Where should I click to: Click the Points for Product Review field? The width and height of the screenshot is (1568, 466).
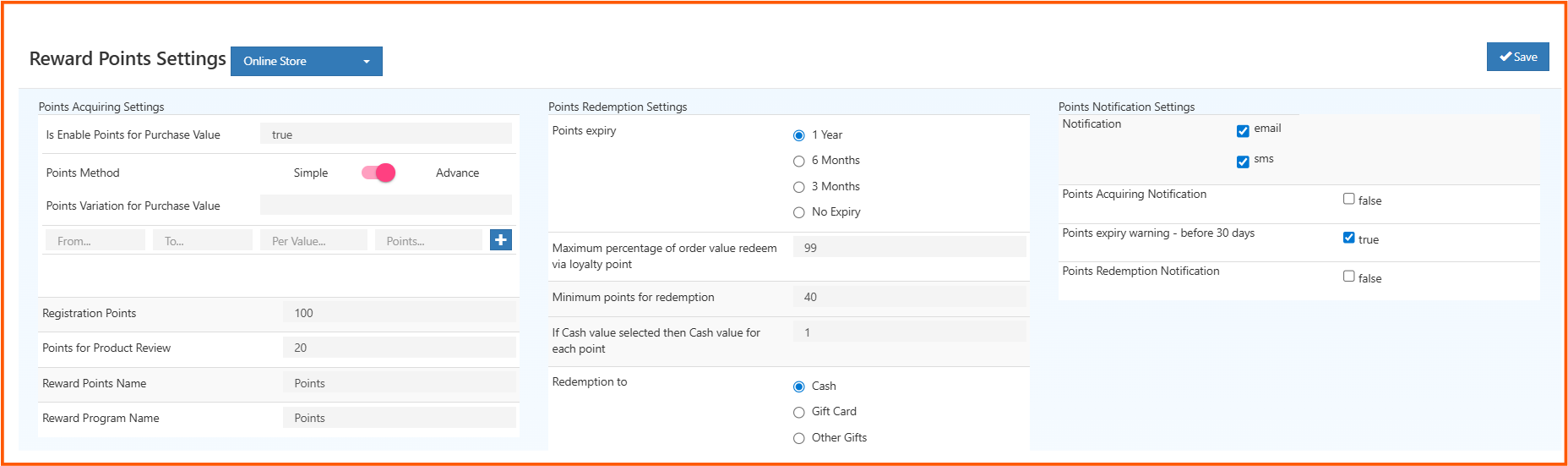pos(400,348)
